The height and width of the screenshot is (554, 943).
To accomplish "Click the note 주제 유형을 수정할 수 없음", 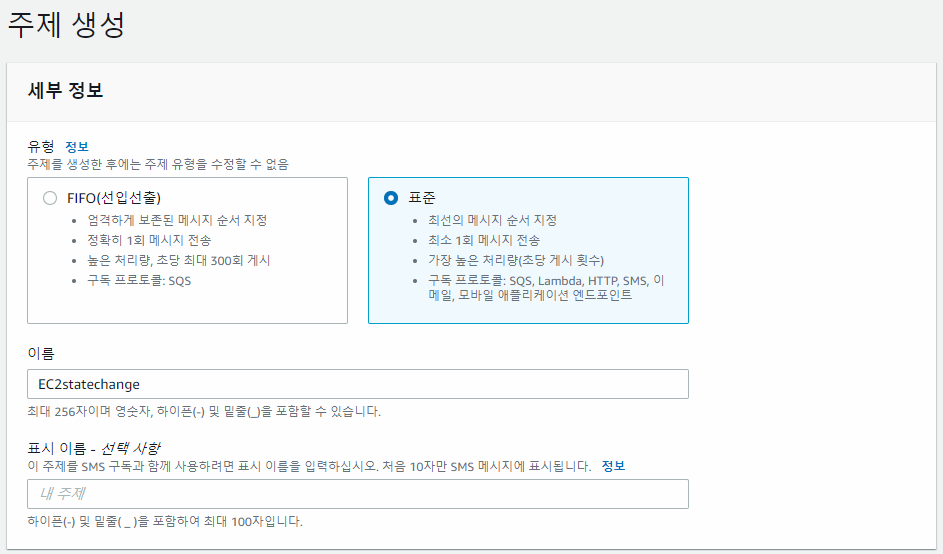I will 158,164.
